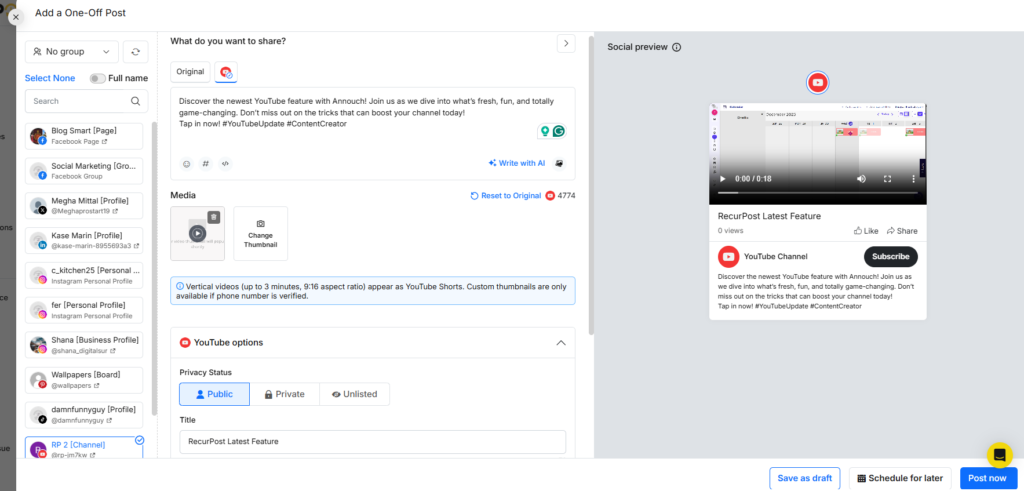Click the Grammarly icon in text box
This screenshot has width=1024, height=491.
[x=558, y=131]
